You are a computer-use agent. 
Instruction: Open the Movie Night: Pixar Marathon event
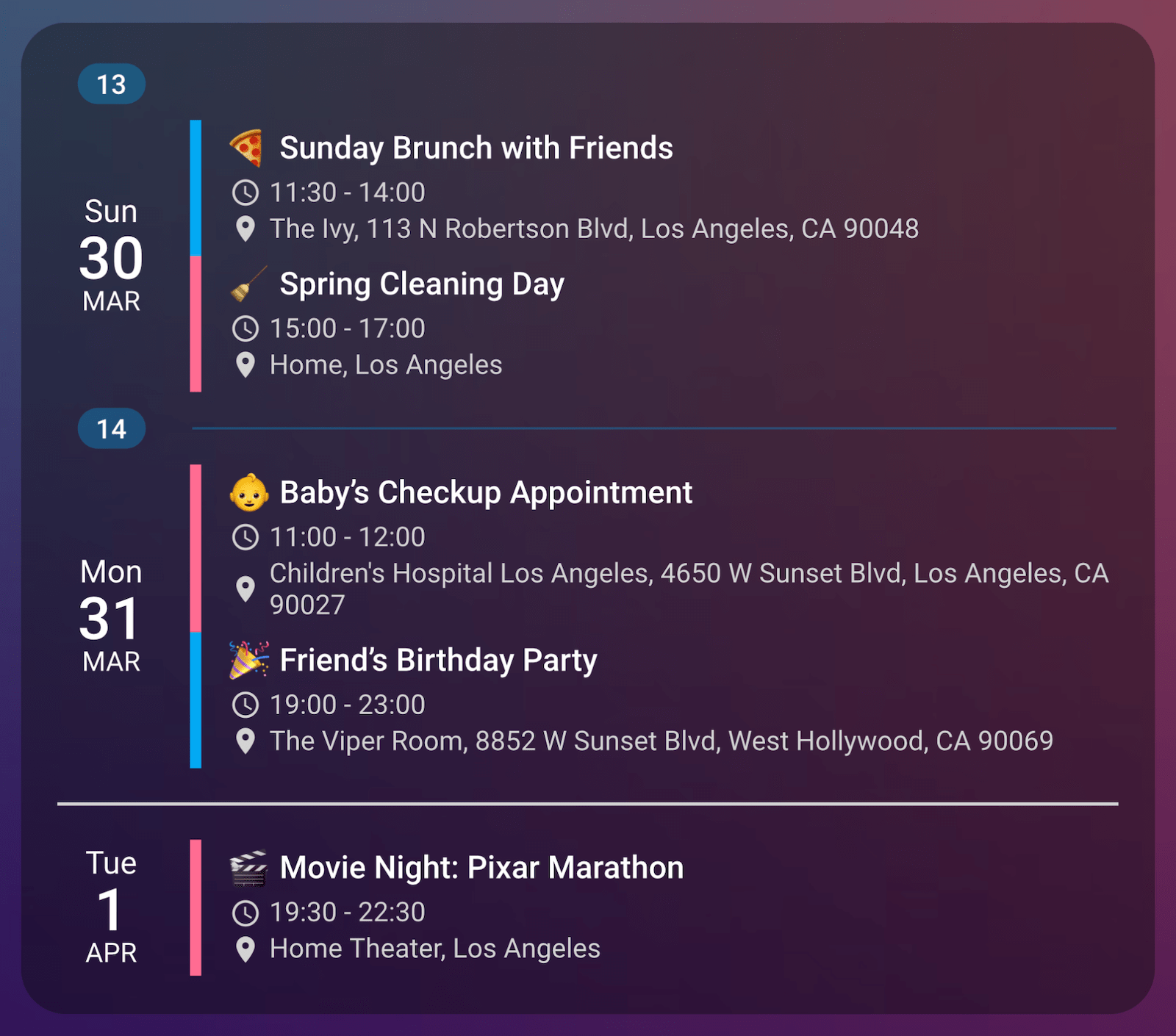pyautogui.click(x=481, y=868)
